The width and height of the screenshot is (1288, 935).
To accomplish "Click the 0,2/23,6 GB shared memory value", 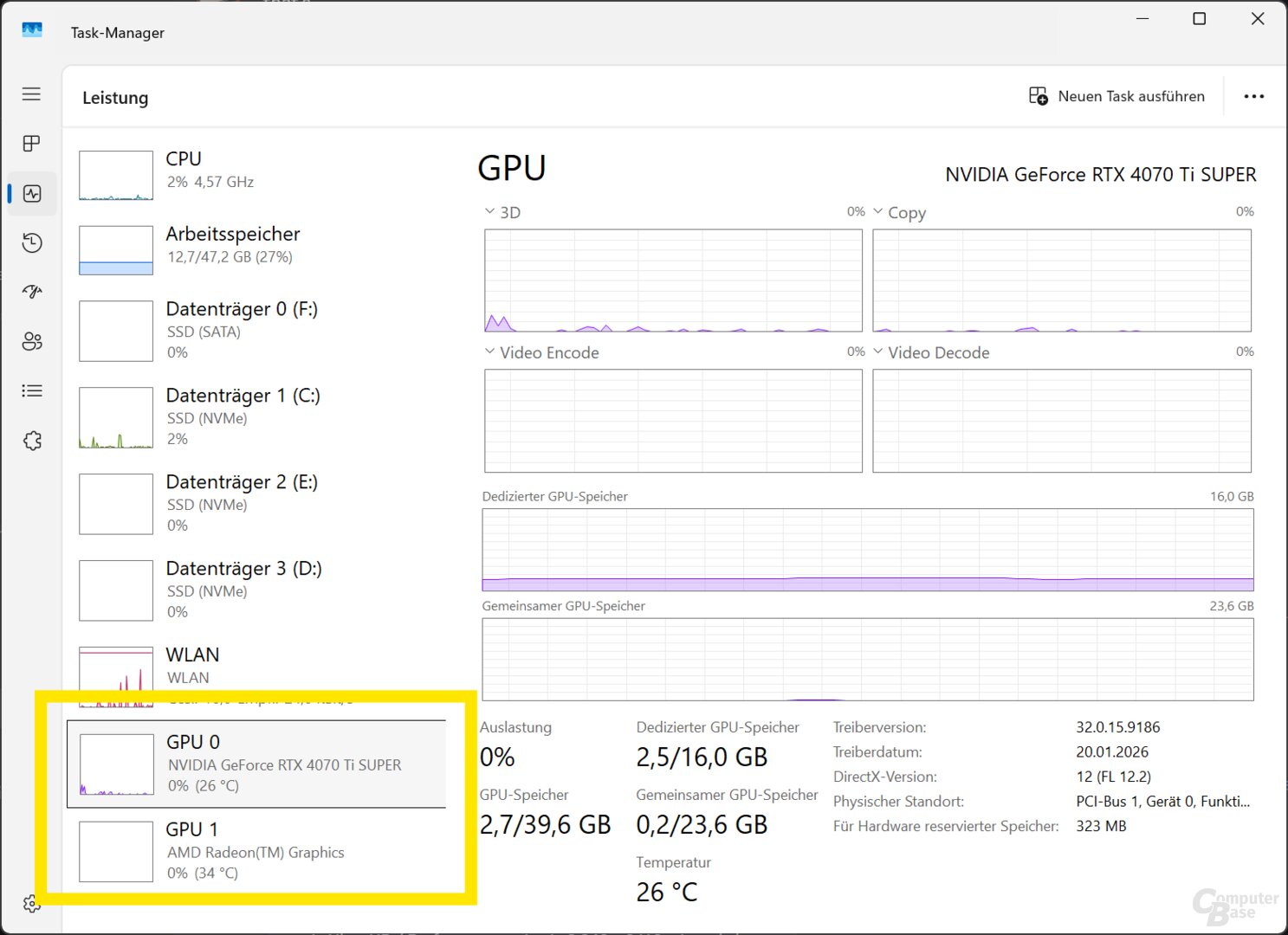I will tap(702, 825).
